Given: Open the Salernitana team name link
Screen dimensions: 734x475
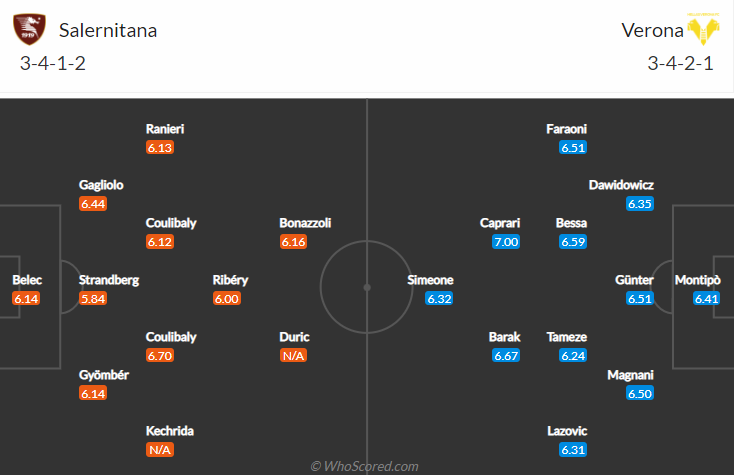Looking at the screenshot, I should [x=108, y=30].
